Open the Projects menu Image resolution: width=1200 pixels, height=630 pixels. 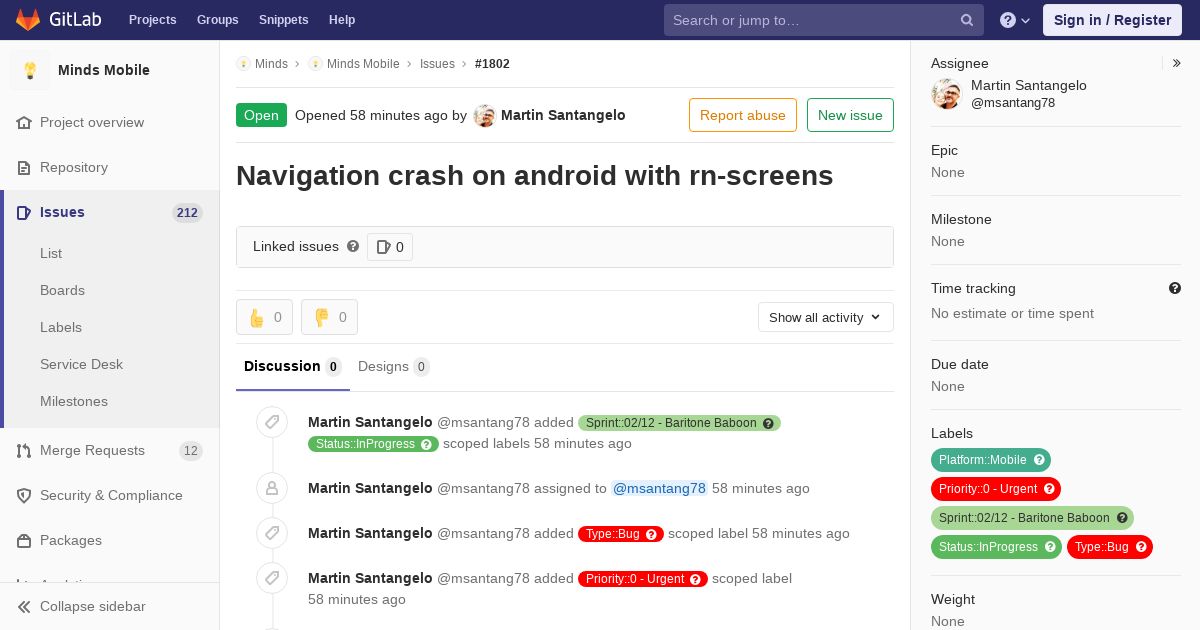(153, 20)
